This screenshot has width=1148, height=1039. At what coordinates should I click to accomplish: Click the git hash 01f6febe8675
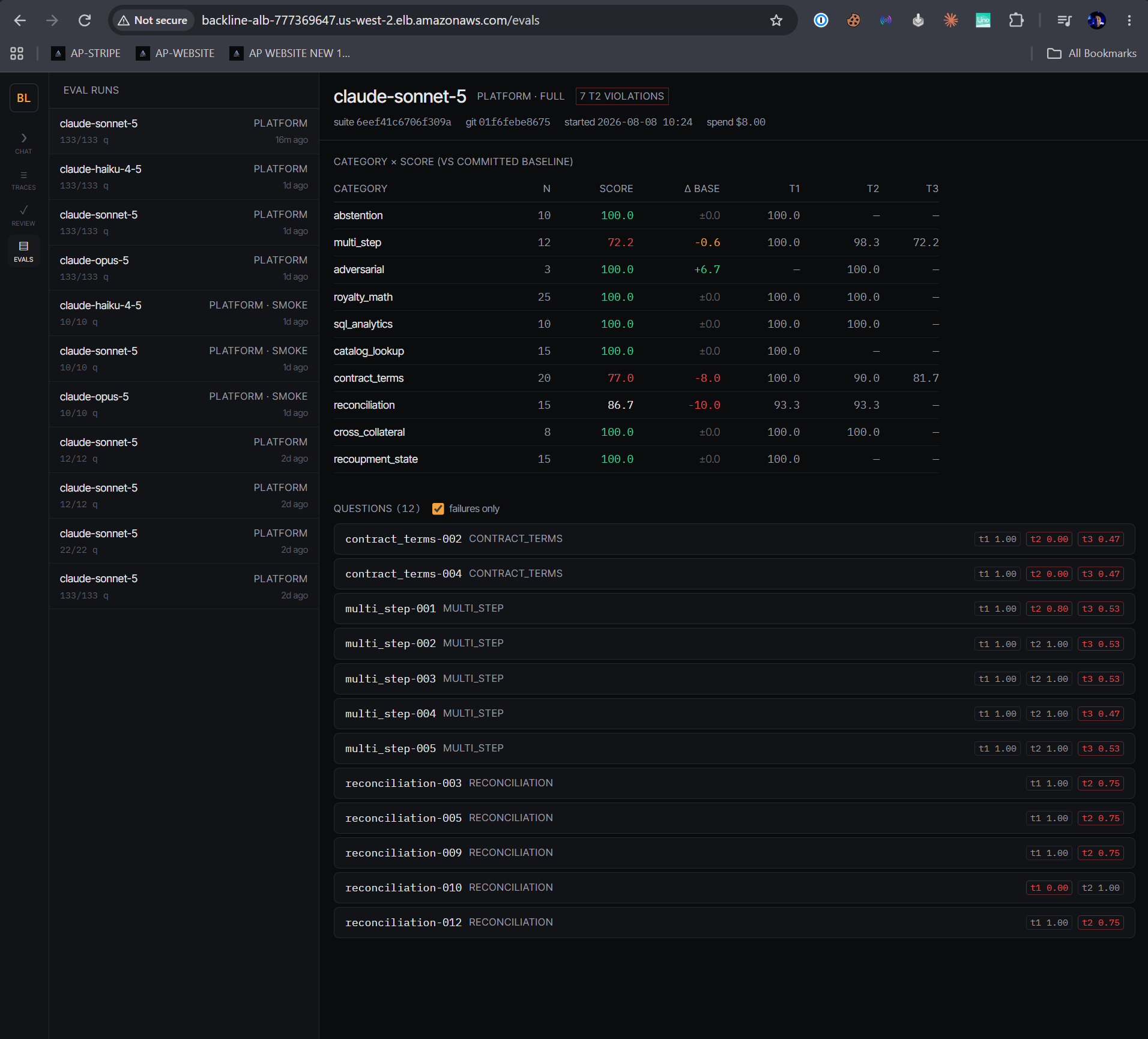(x=514, y=122)
